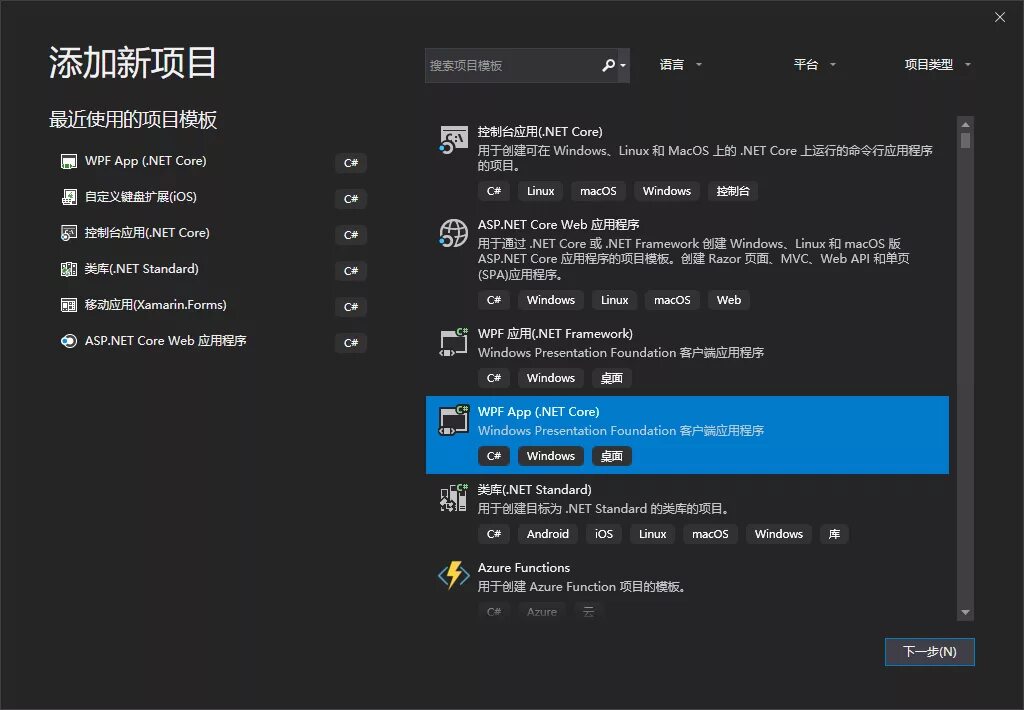
Task: Click C# badge beside 自定义键盘扩展(iOS)
Action: click(351, 199)
